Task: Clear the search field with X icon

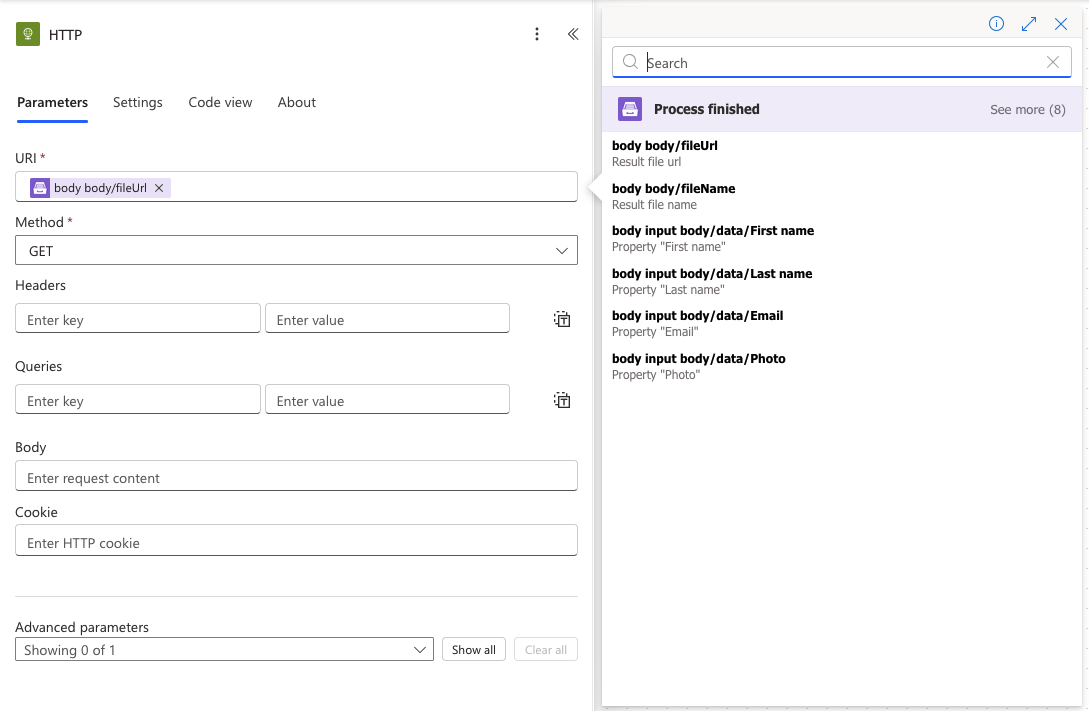Action: point(1052,62)
